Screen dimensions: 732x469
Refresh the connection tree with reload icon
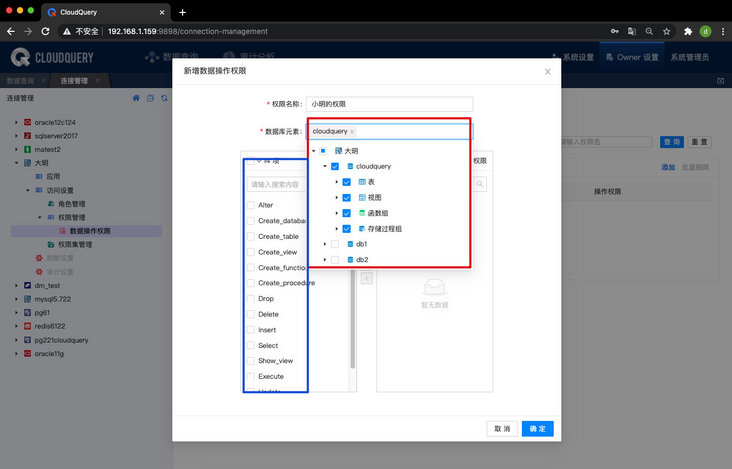[164, 98]
